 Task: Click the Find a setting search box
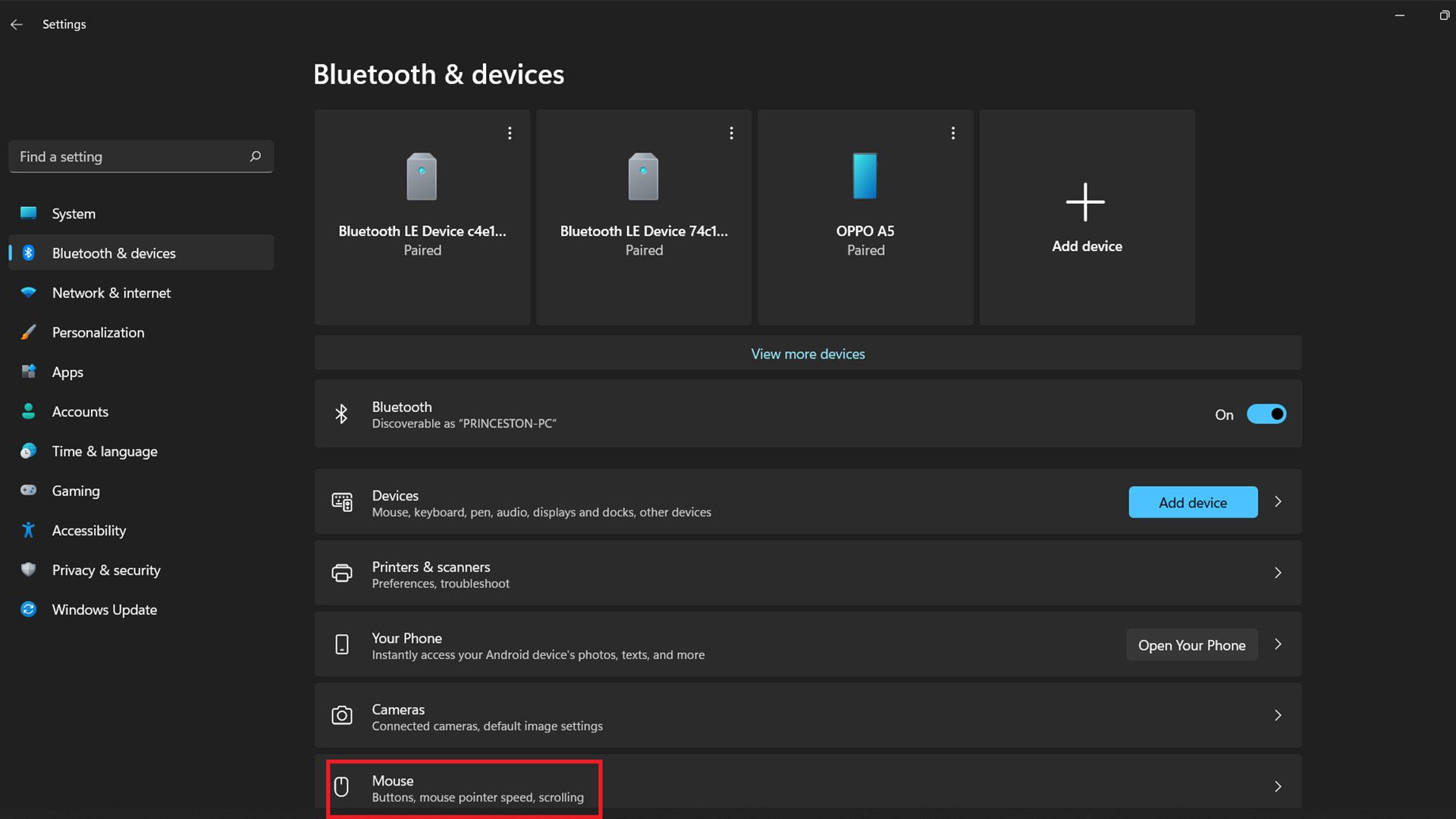coord(129,156)
